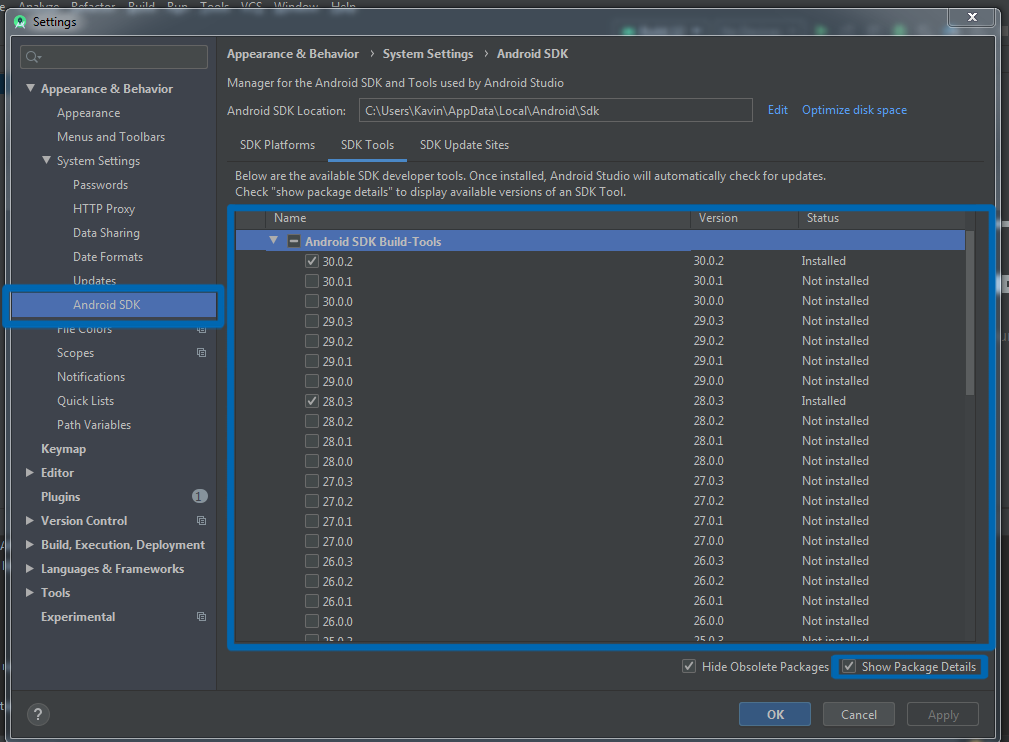Click the Android Studio icon in title bar
The width and height of the screenshot is (1009, 742).
[x=20, y=22]
